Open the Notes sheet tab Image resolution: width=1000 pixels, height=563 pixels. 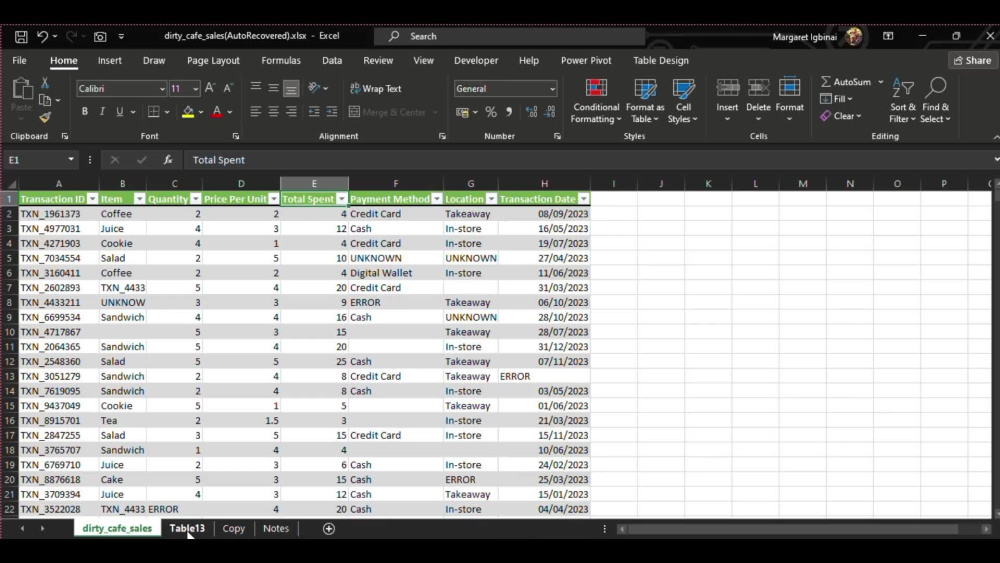click(x=276, y=529)
